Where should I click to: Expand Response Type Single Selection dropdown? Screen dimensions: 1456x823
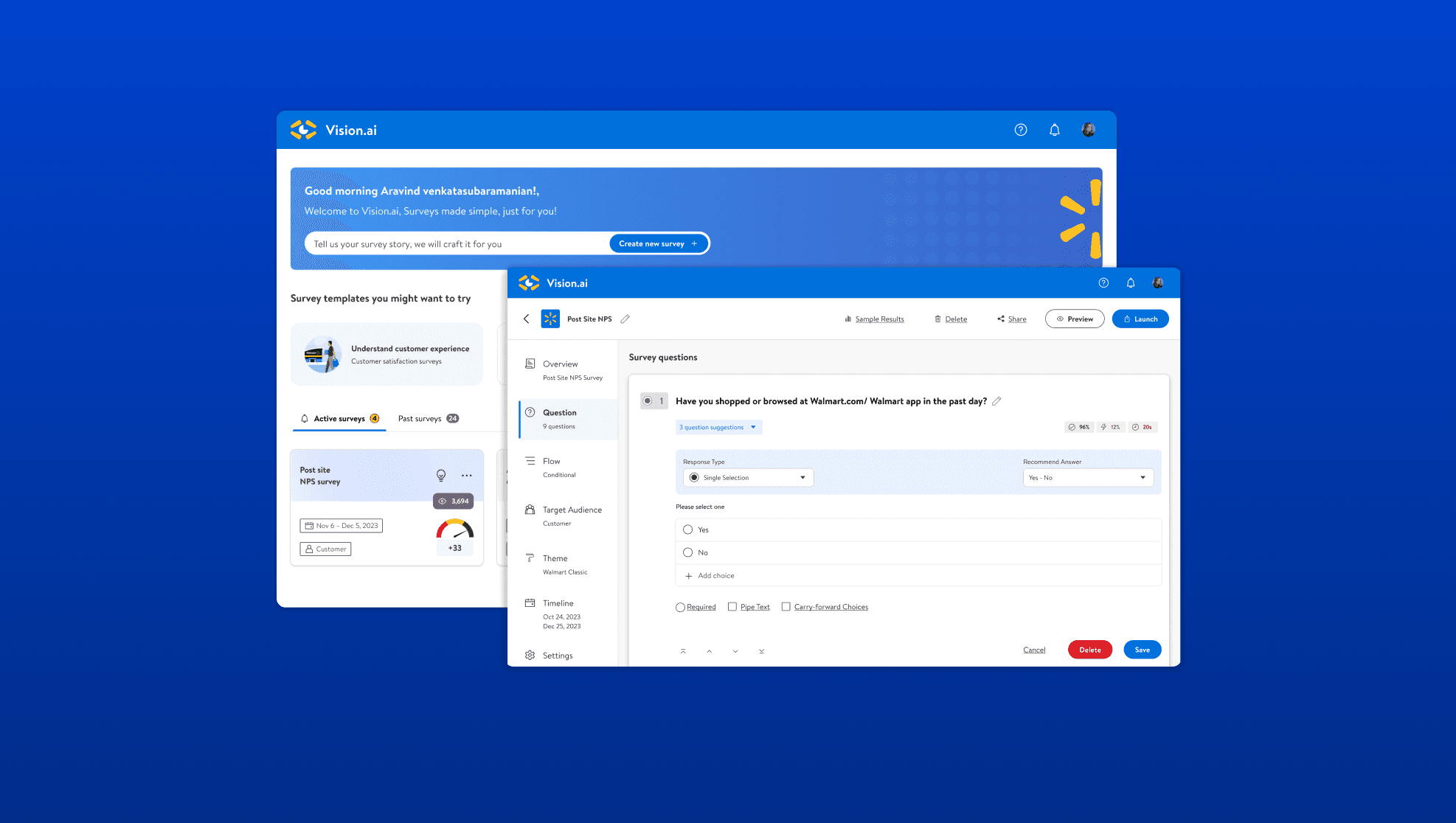[x=748, y=478]
